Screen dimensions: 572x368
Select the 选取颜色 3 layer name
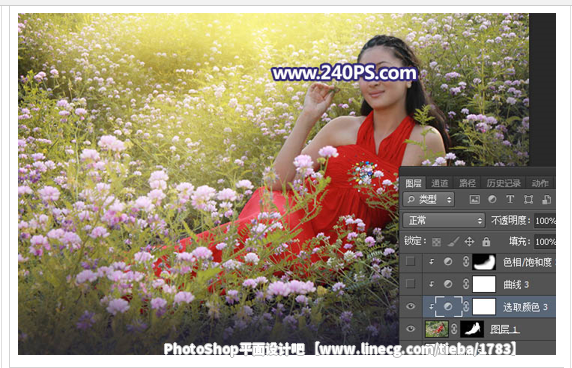(x=525, y=307)
